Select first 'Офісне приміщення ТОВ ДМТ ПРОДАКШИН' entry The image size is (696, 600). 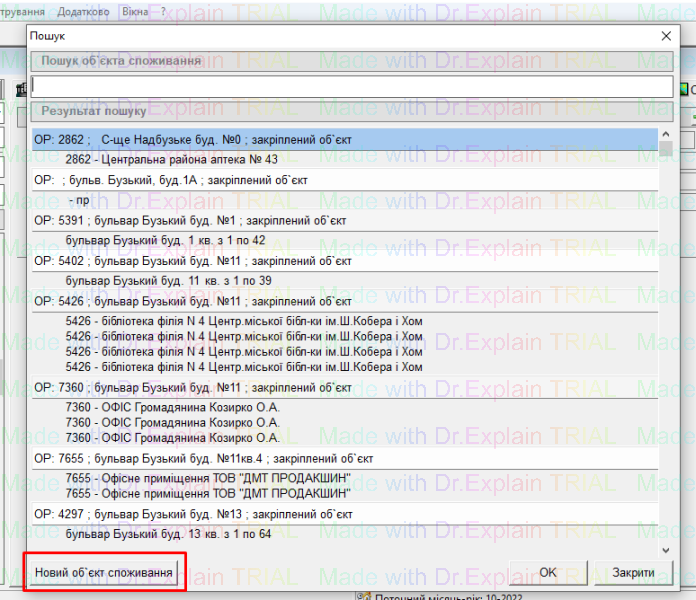[208, 479]
